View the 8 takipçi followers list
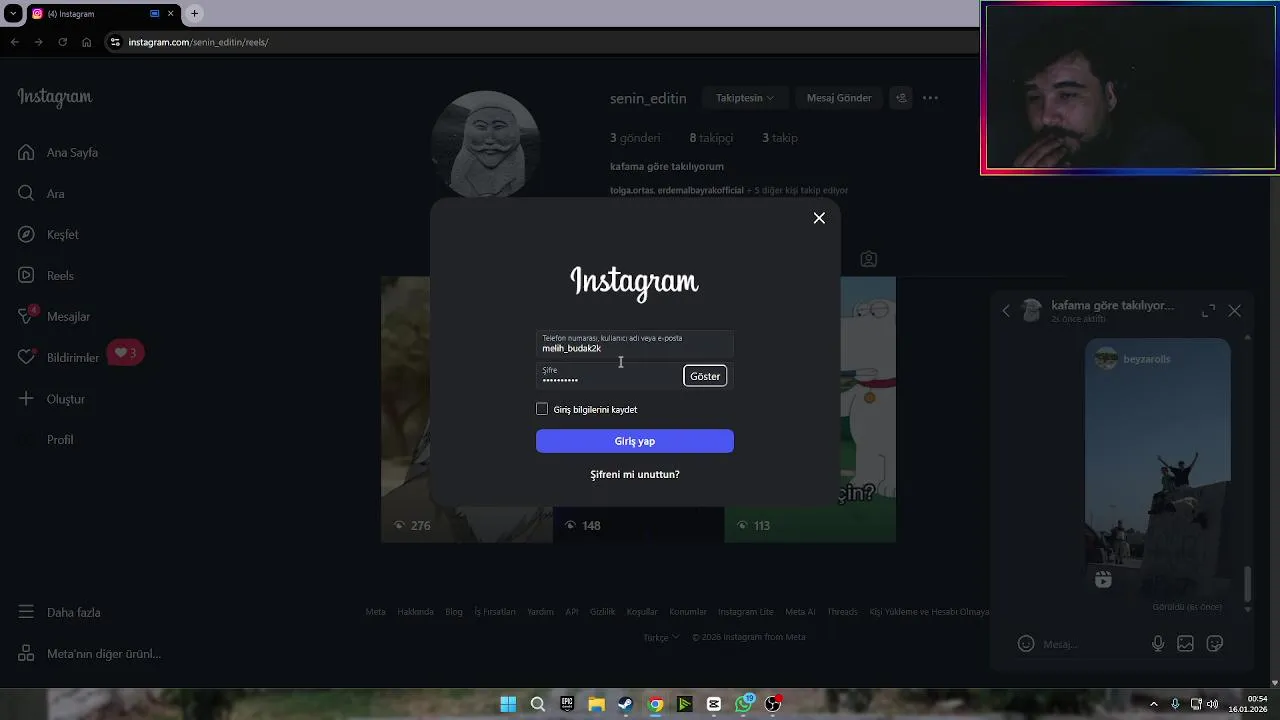This screenshot has height=720, width=1280. [711, 138]
